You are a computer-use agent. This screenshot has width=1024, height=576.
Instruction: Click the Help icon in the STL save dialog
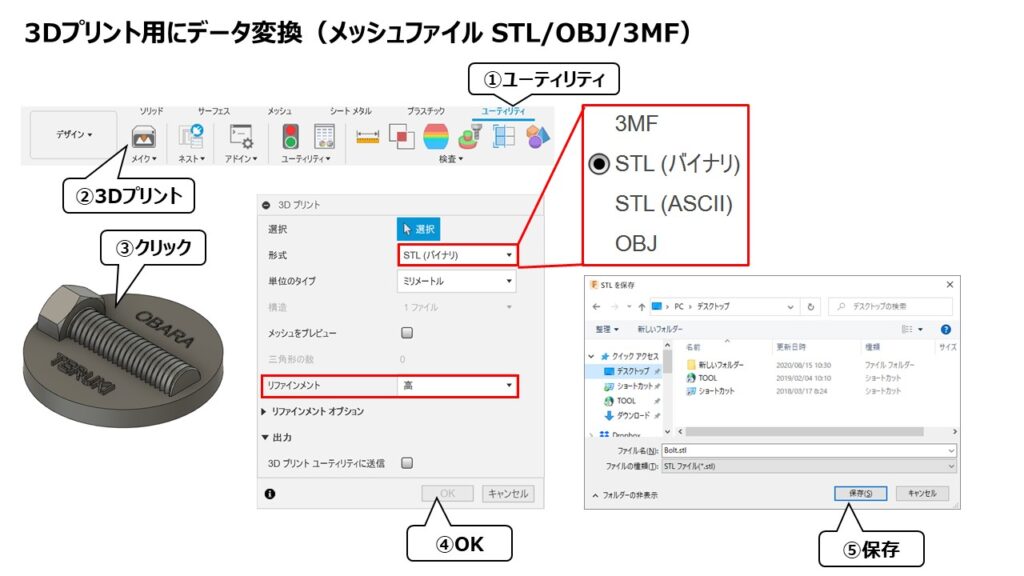click(x=948, y=330)
